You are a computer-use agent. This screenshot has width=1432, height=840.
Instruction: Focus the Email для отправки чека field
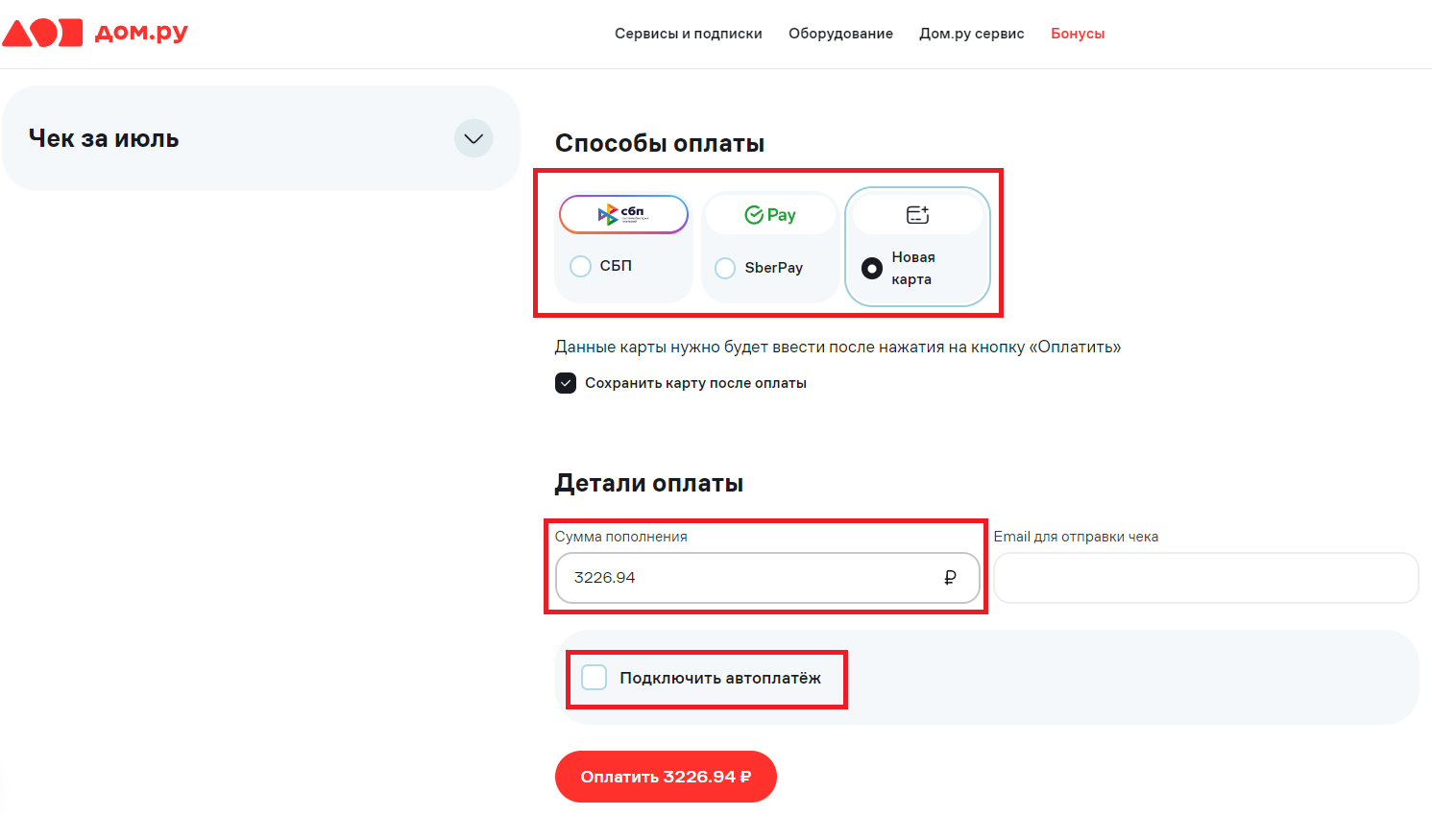tap(1205, 578)
